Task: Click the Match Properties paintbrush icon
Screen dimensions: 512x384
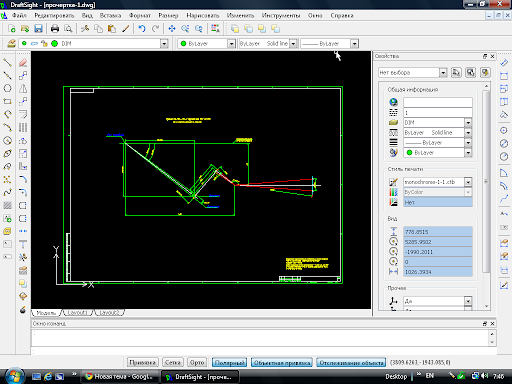Action: click(125, 29)
